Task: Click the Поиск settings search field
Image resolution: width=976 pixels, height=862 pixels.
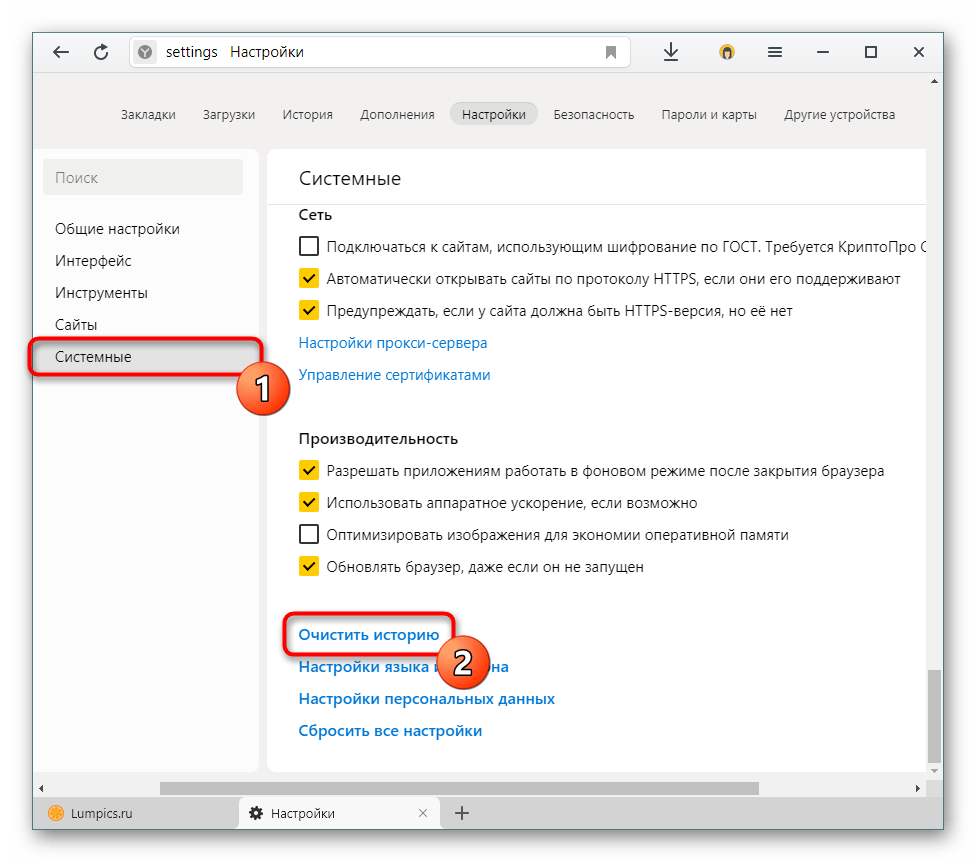Action: tap(143, 177)
